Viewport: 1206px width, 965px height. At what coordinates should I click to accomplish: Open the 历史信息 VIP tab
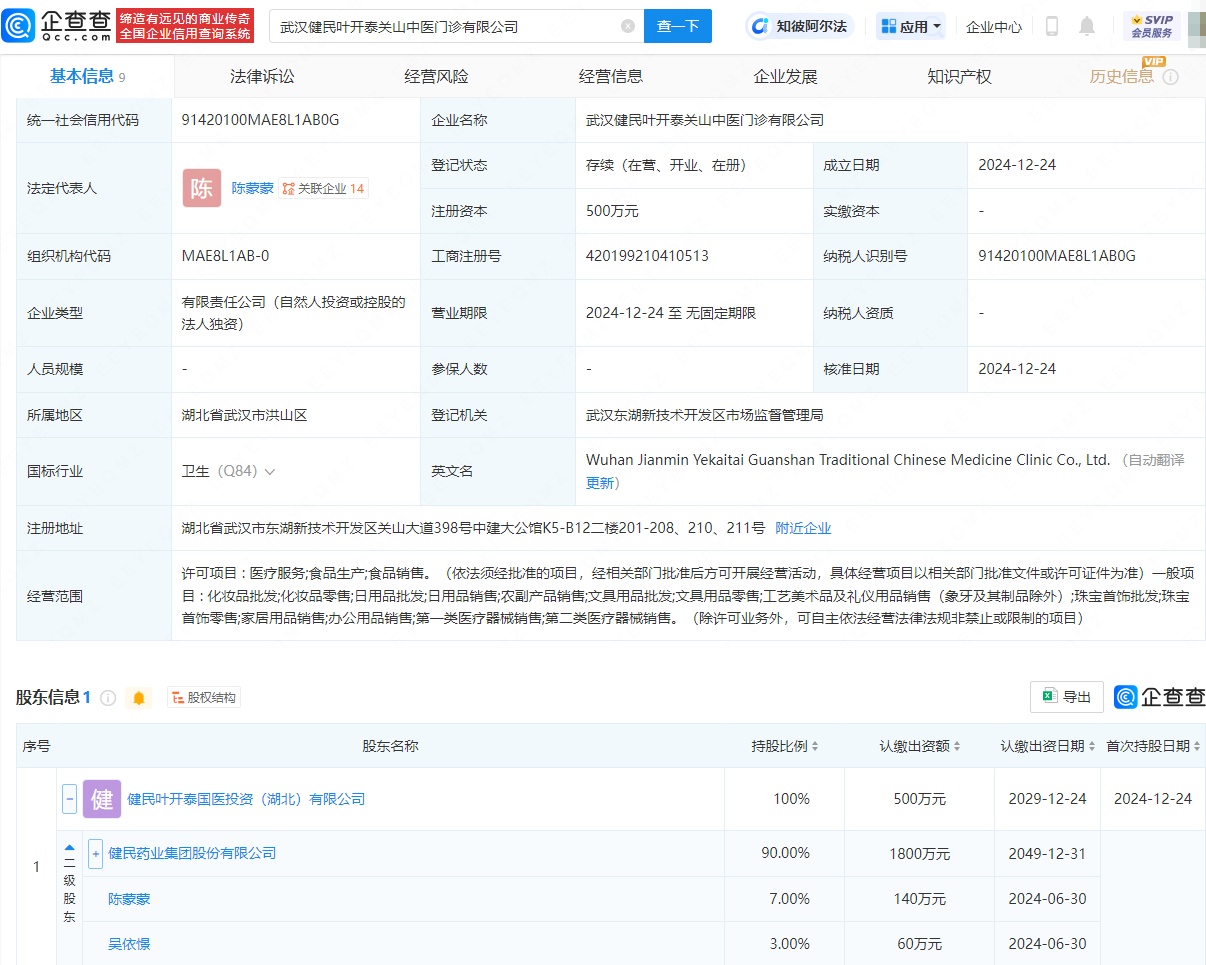(1121, 77)
